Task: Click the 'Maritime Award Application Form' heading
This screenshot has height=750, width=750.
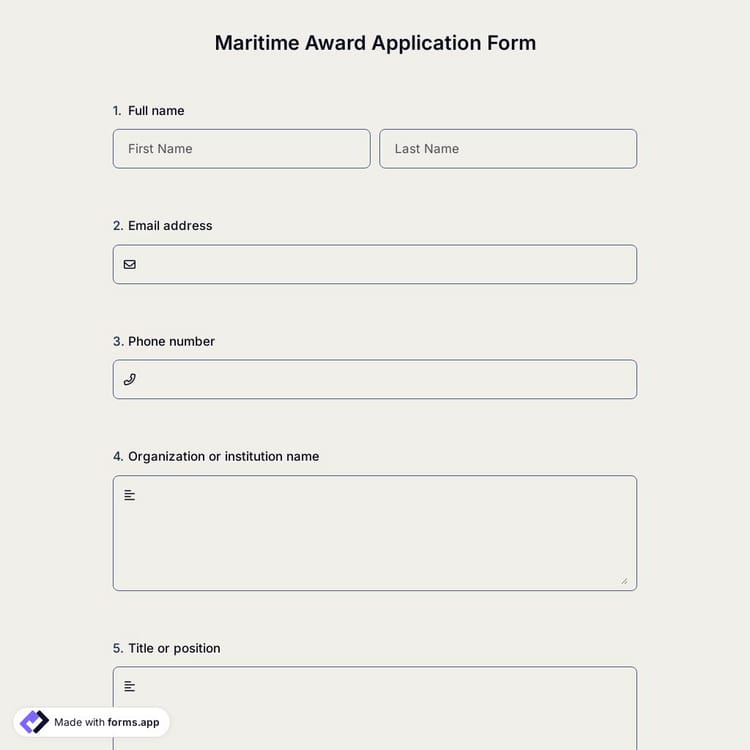Action: [x=375, y=43]
